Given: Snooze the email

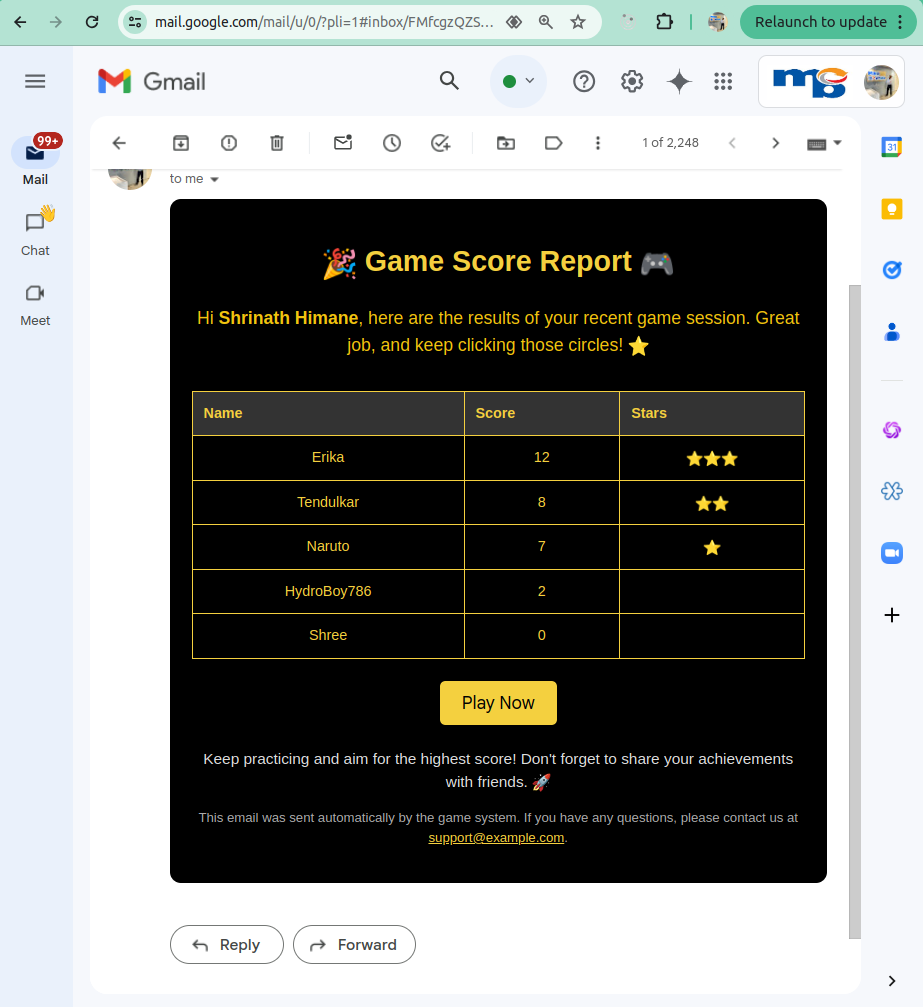Looking at the screenshot, I should 391,143.
